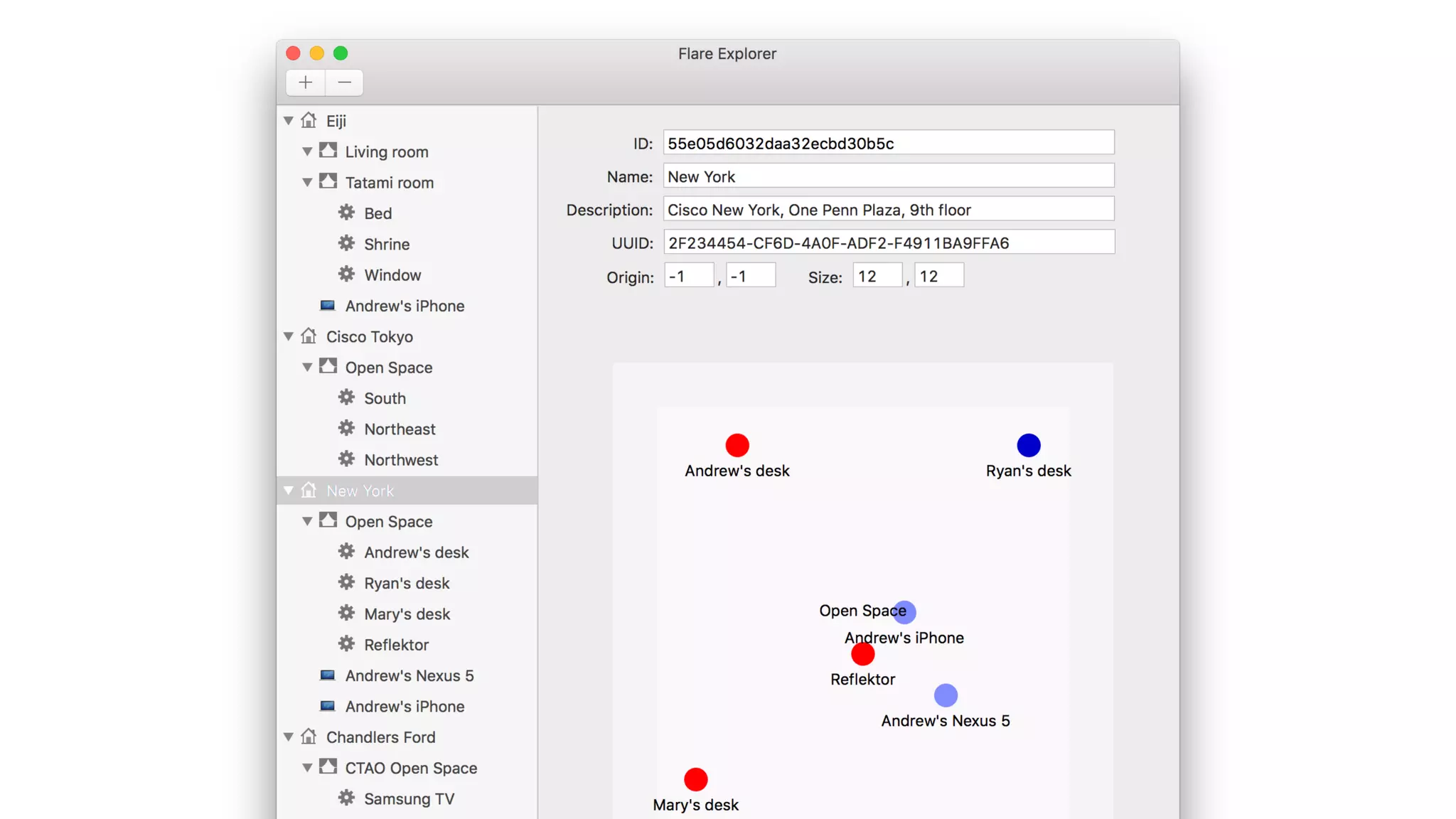Select Samsung TV tree item
The height and width of the screenshot is (819, 1456).
point(409,798)
